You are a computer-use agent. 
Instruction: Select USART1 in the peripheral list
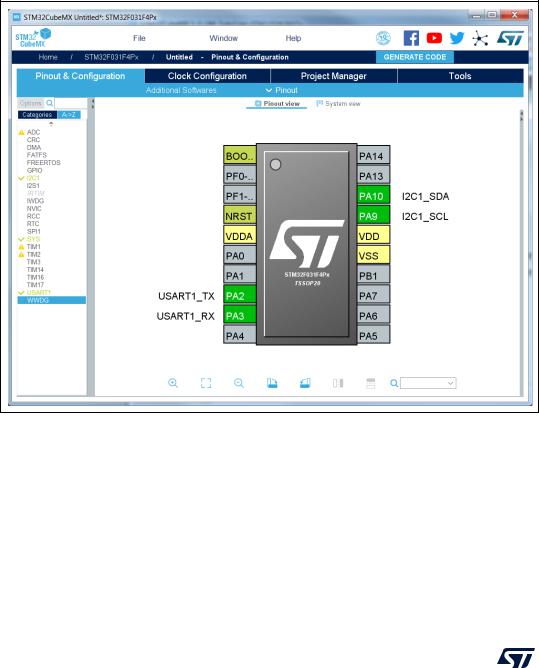click(39, 293)
